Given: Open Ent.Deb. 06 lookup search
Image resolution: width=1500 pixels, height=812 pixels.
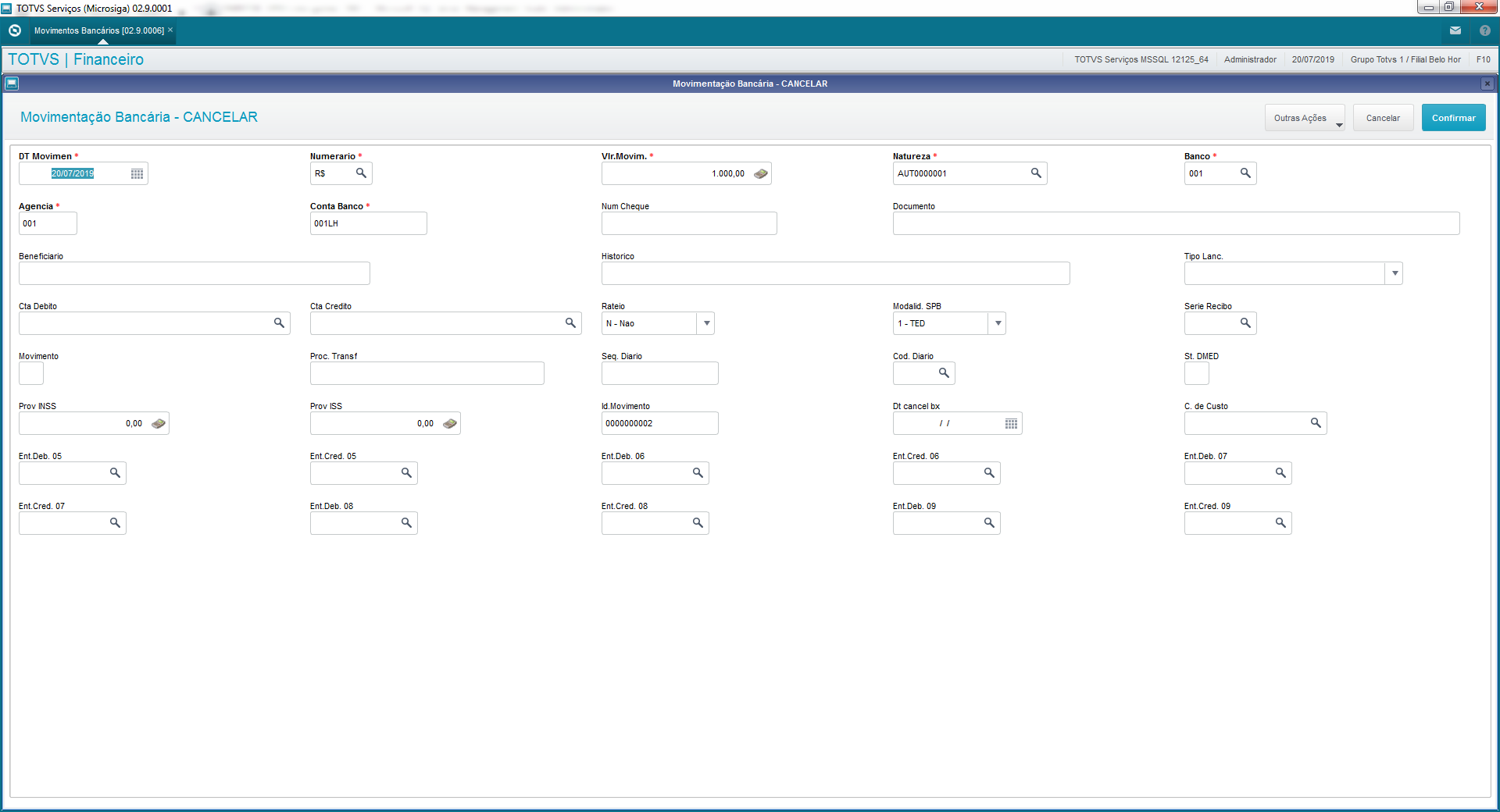Looking at the screenshot, I should [x=698, y=473].
